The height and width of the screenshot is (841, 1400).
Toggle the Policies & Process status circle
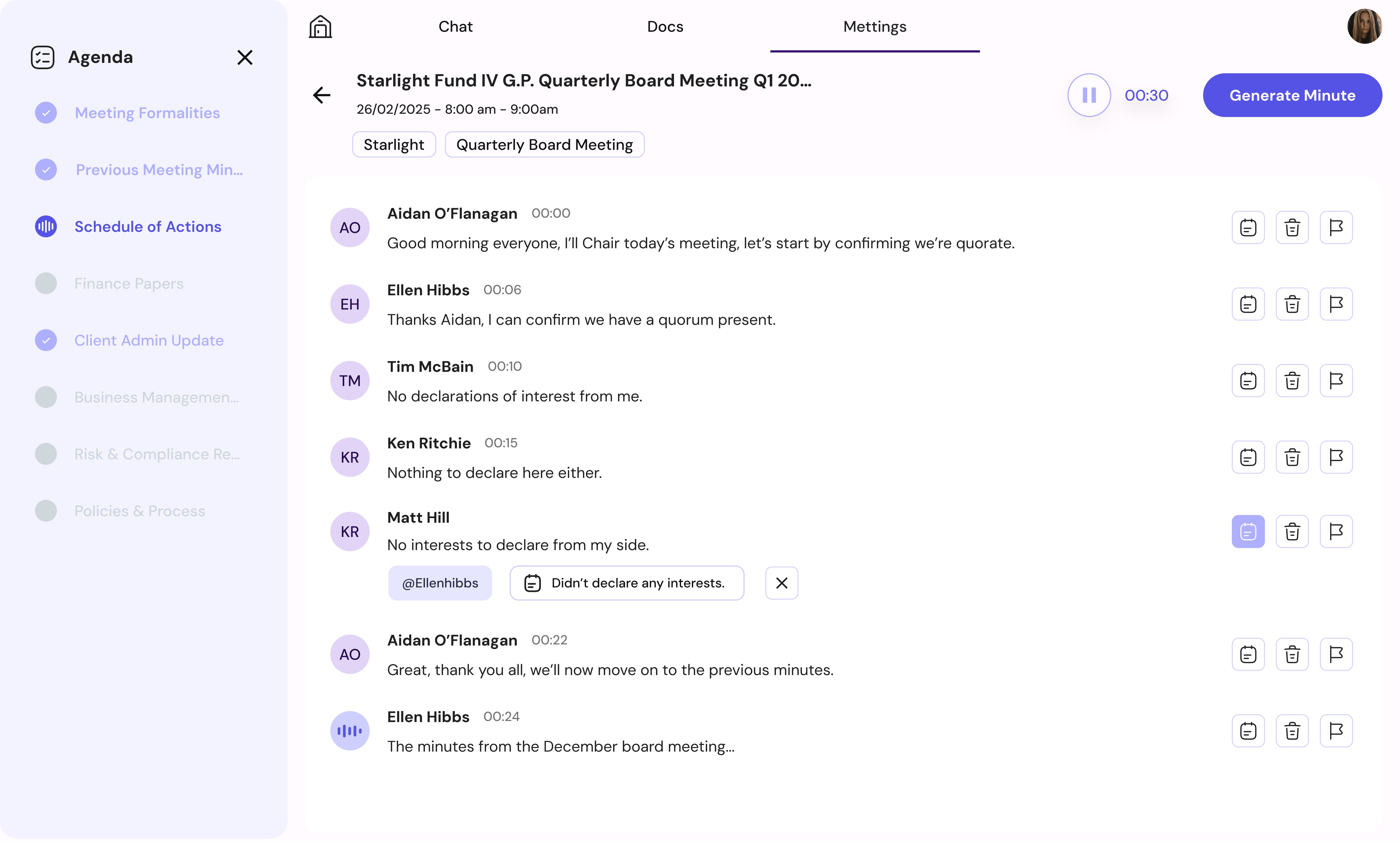pyautogui.click(x=46, y=511)
